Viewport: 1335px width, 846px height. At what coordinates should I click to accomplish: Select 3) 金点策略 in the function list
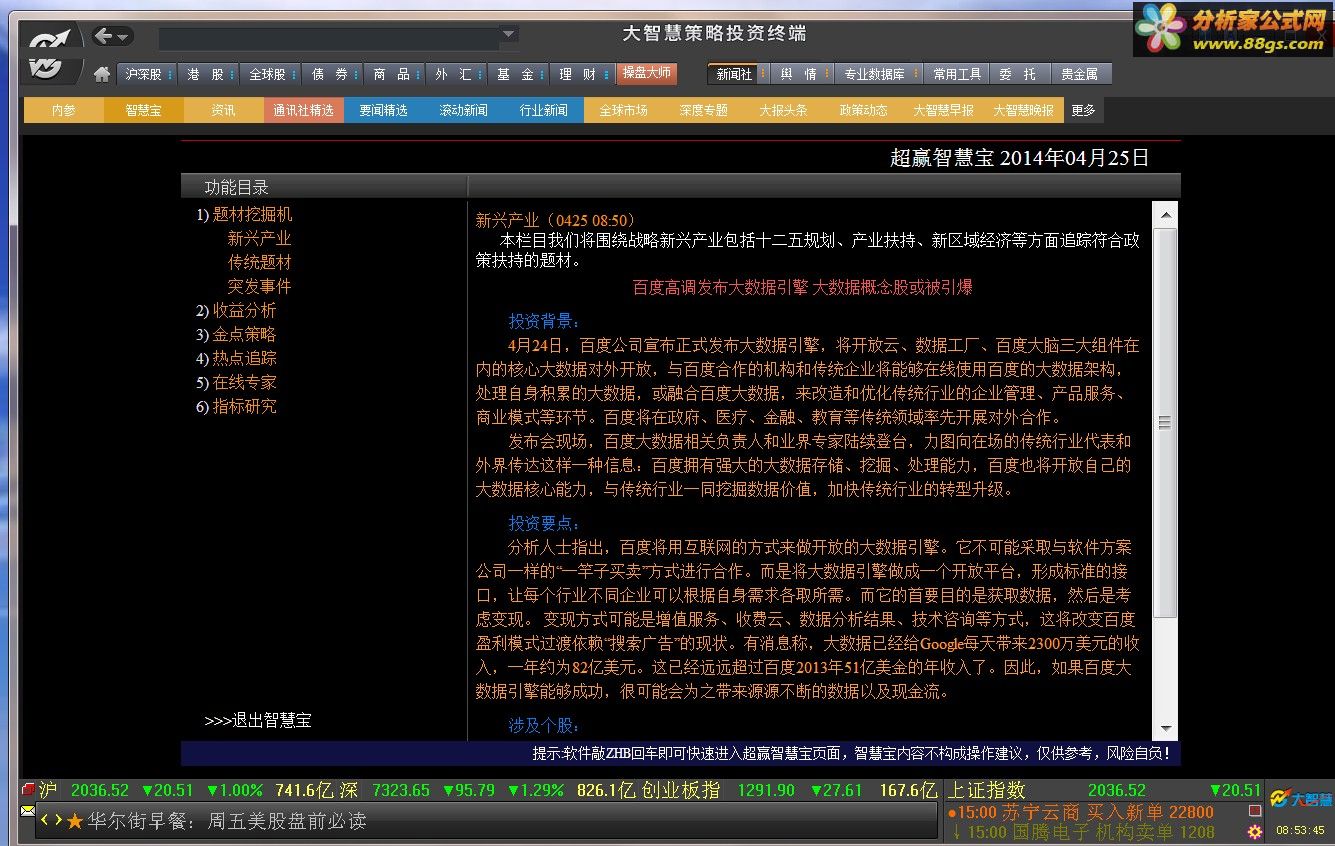click(236, 334)
